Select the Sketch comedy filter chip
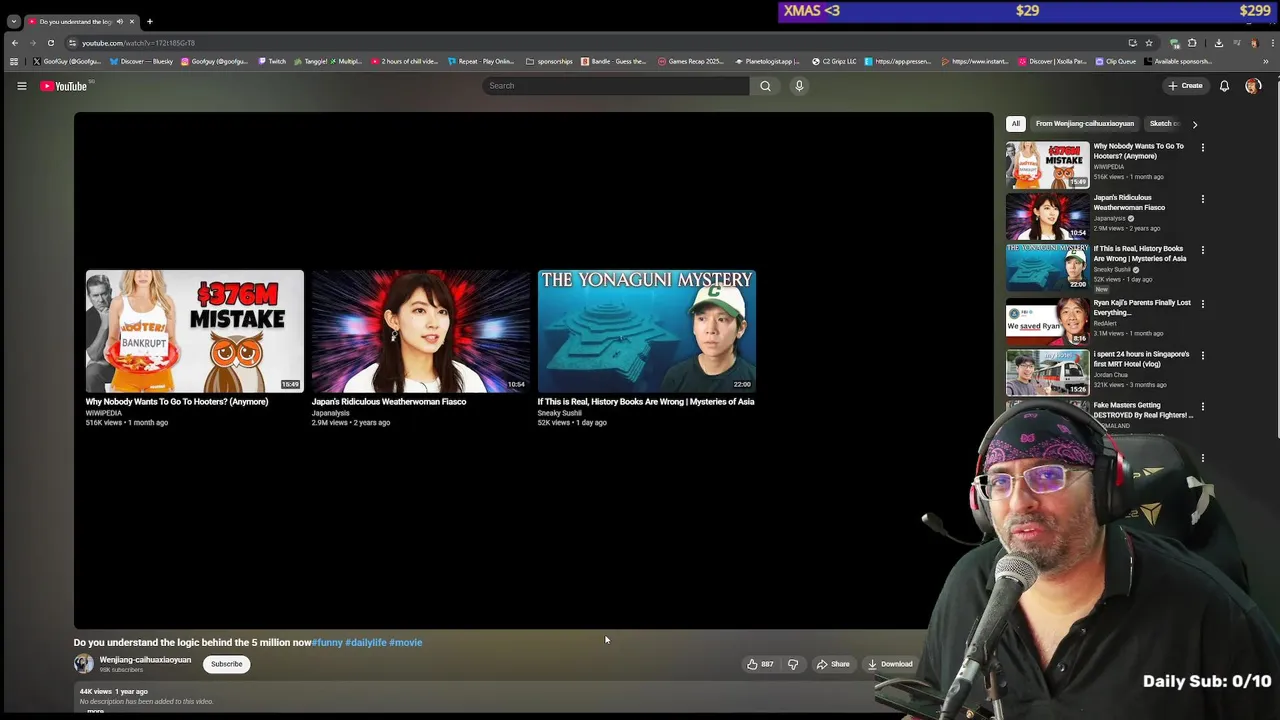This screenshot has width=1280, height=720. 1165,124
